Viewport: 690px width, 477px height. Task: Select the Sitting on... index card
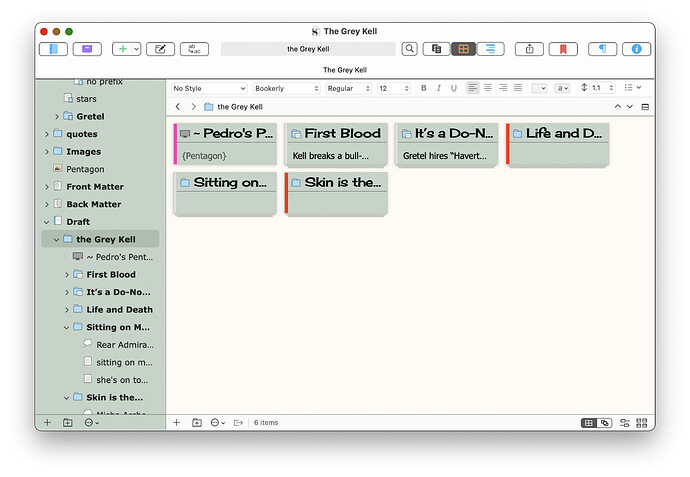[x=225, y=193]
